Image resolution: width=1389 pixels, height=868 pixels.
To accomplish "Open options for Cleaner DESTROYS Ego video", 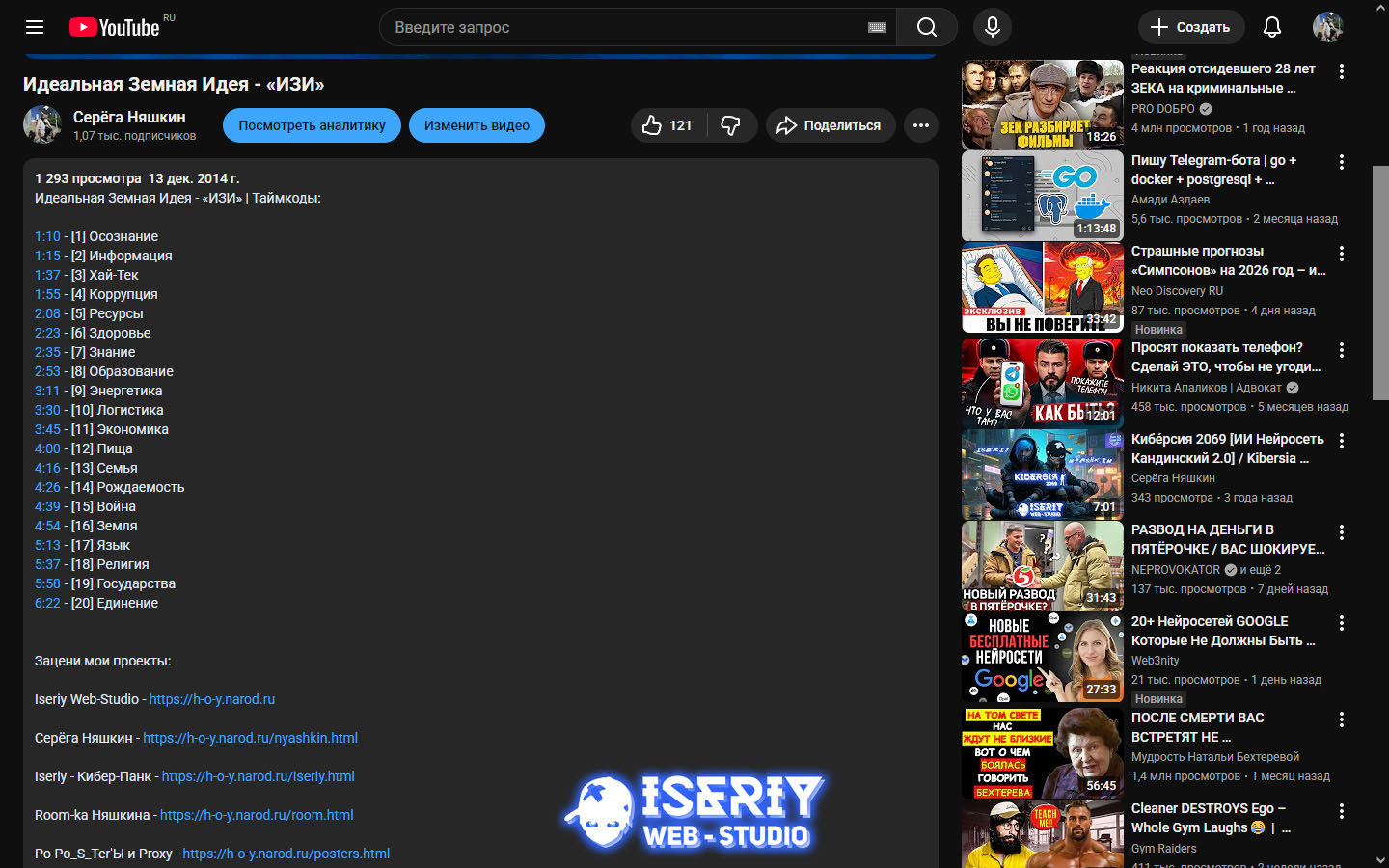I will [x=1341, y=811].
